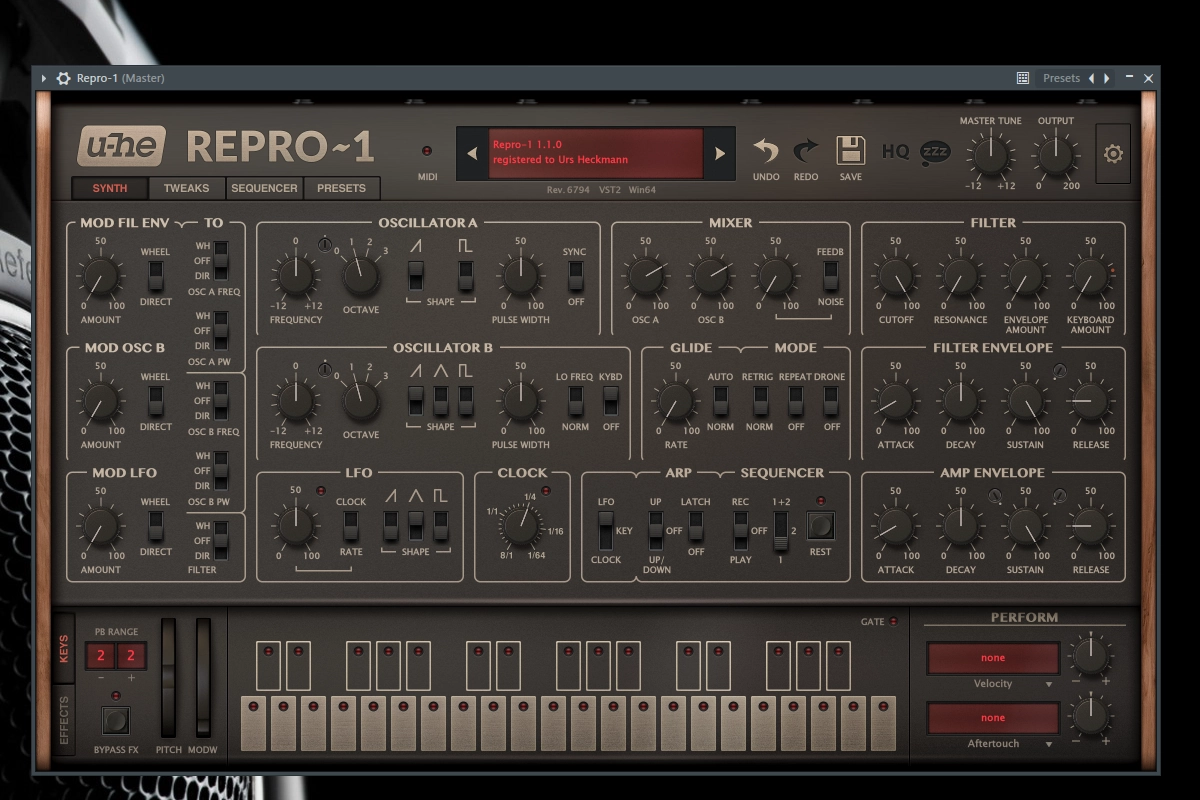Toggle Oscillator A SYNC switch
Image resolution: width=1200 pixels, height=800 pixels.
point(575,275)
